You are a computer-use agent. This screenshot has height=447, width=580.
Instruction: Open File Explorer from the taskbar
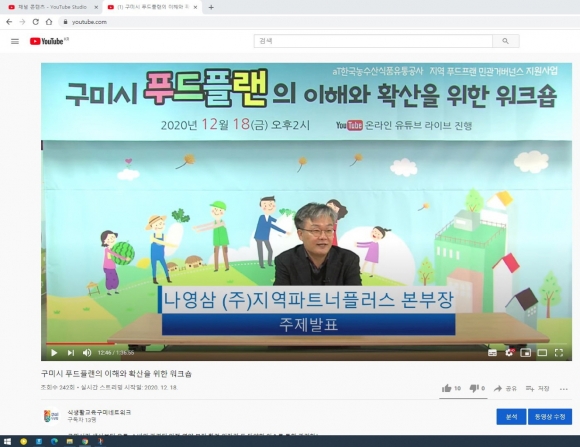click(70, 441)
